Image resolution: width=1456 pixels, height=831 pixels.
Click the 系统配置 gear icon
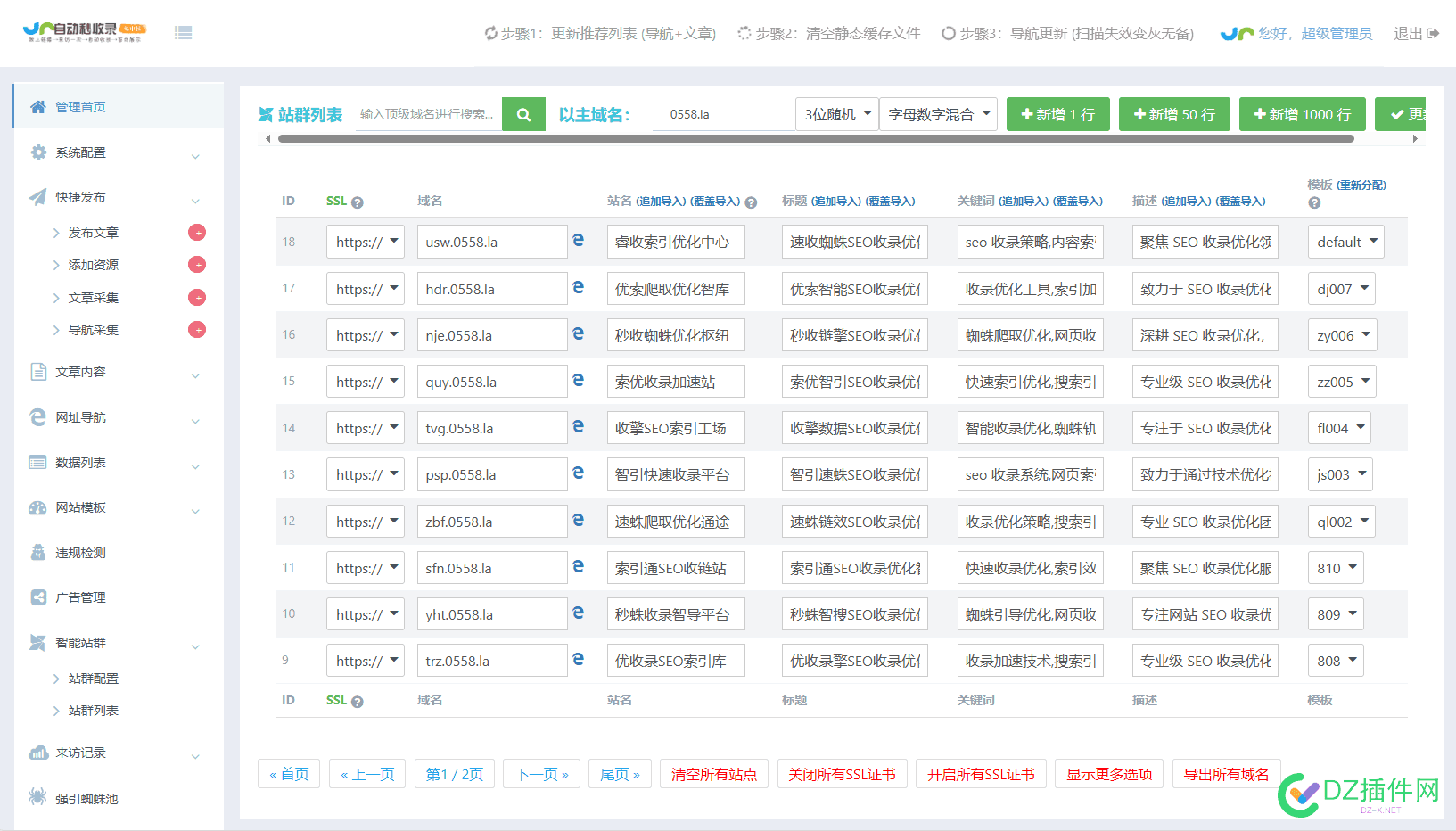37,152
